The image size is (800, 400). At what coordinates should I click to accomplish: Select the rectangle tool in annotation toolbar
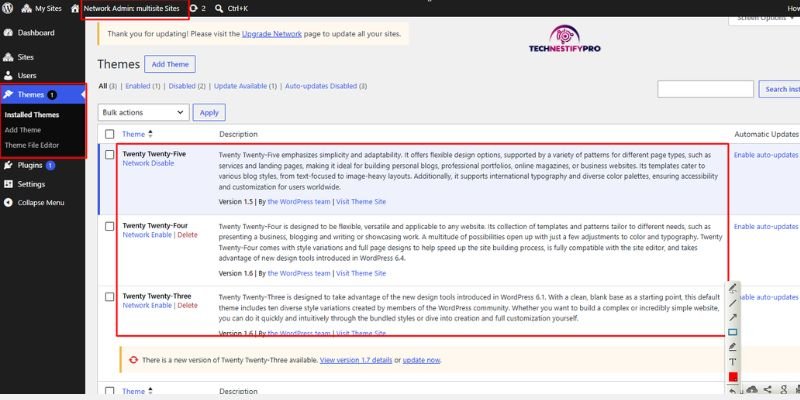point(733,332)
